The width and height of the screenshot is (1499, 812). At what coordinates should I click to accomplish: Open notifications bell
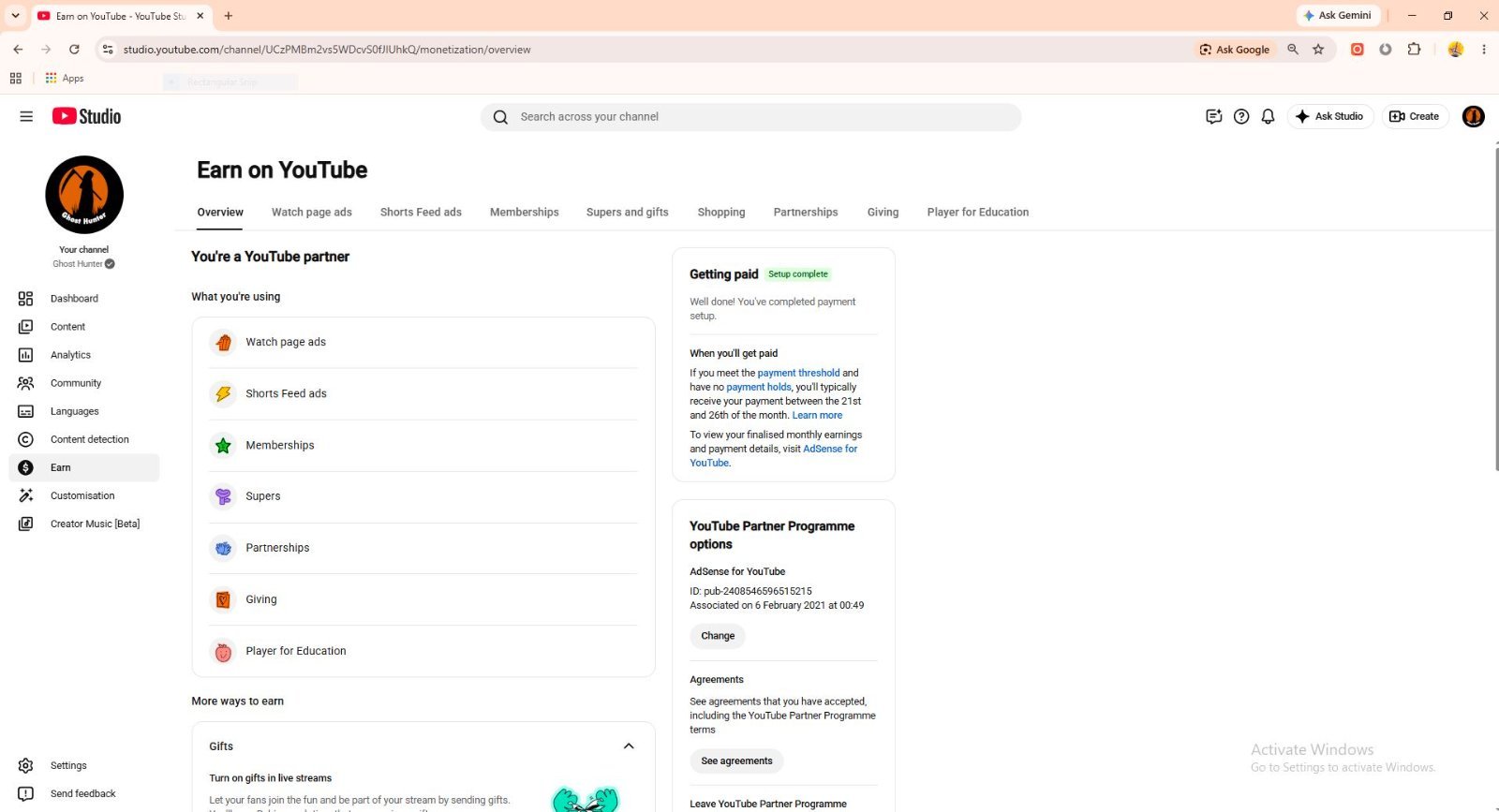[1268, 116]
